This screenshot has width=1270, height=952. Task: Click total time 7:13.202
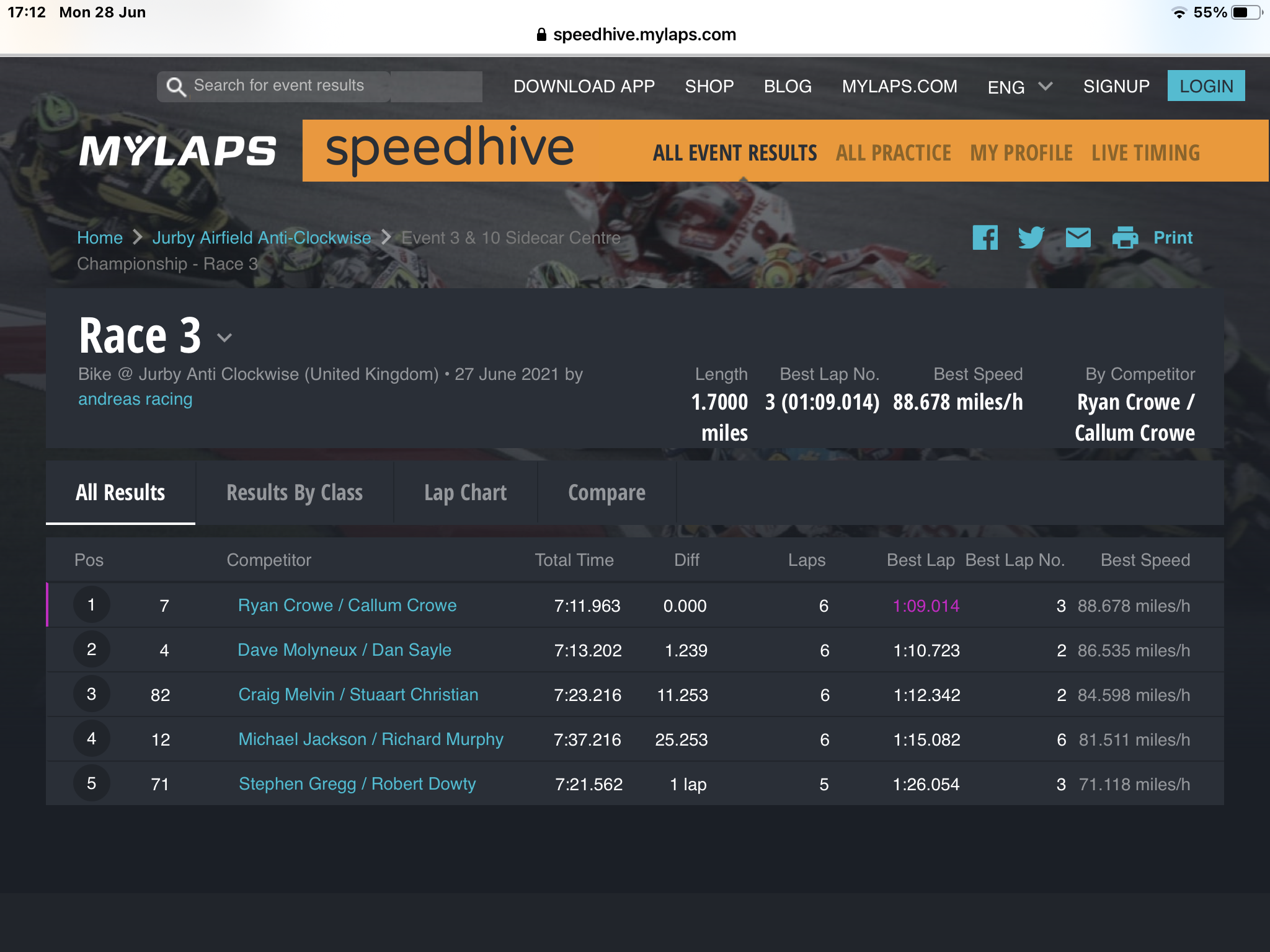tap(588, 651)
